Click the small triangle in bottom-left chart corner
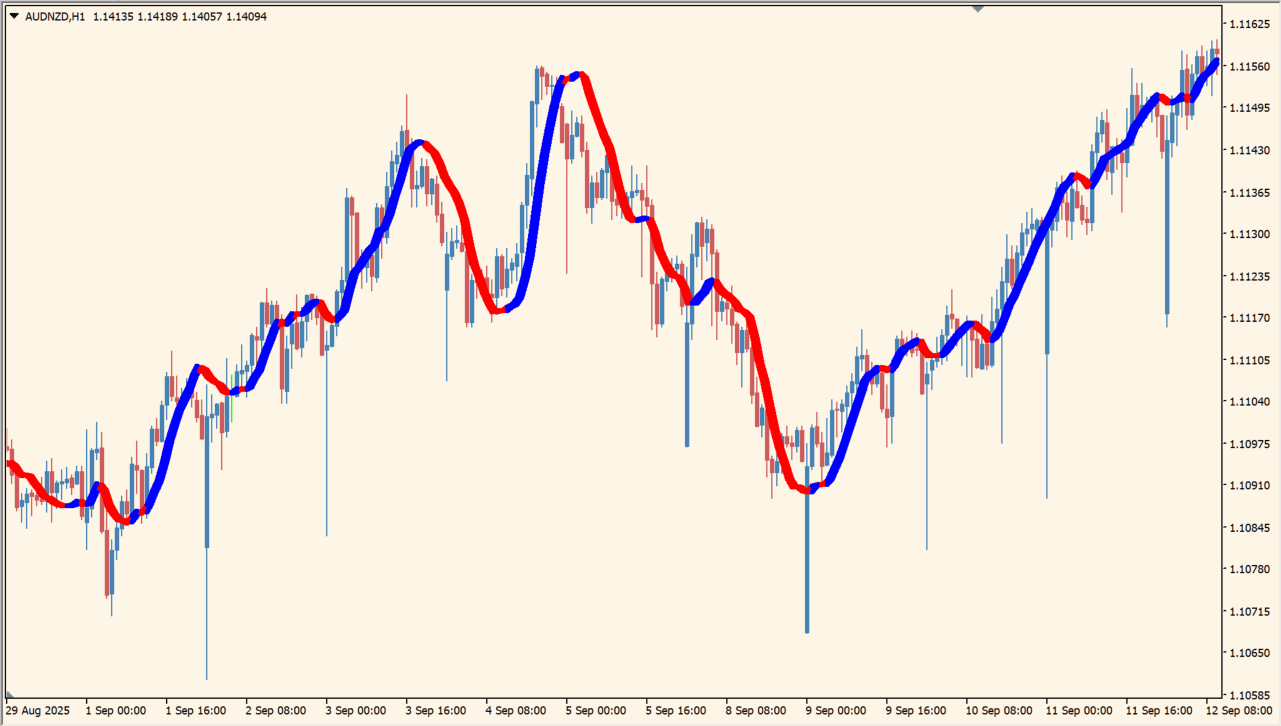 tap(10, 694)
